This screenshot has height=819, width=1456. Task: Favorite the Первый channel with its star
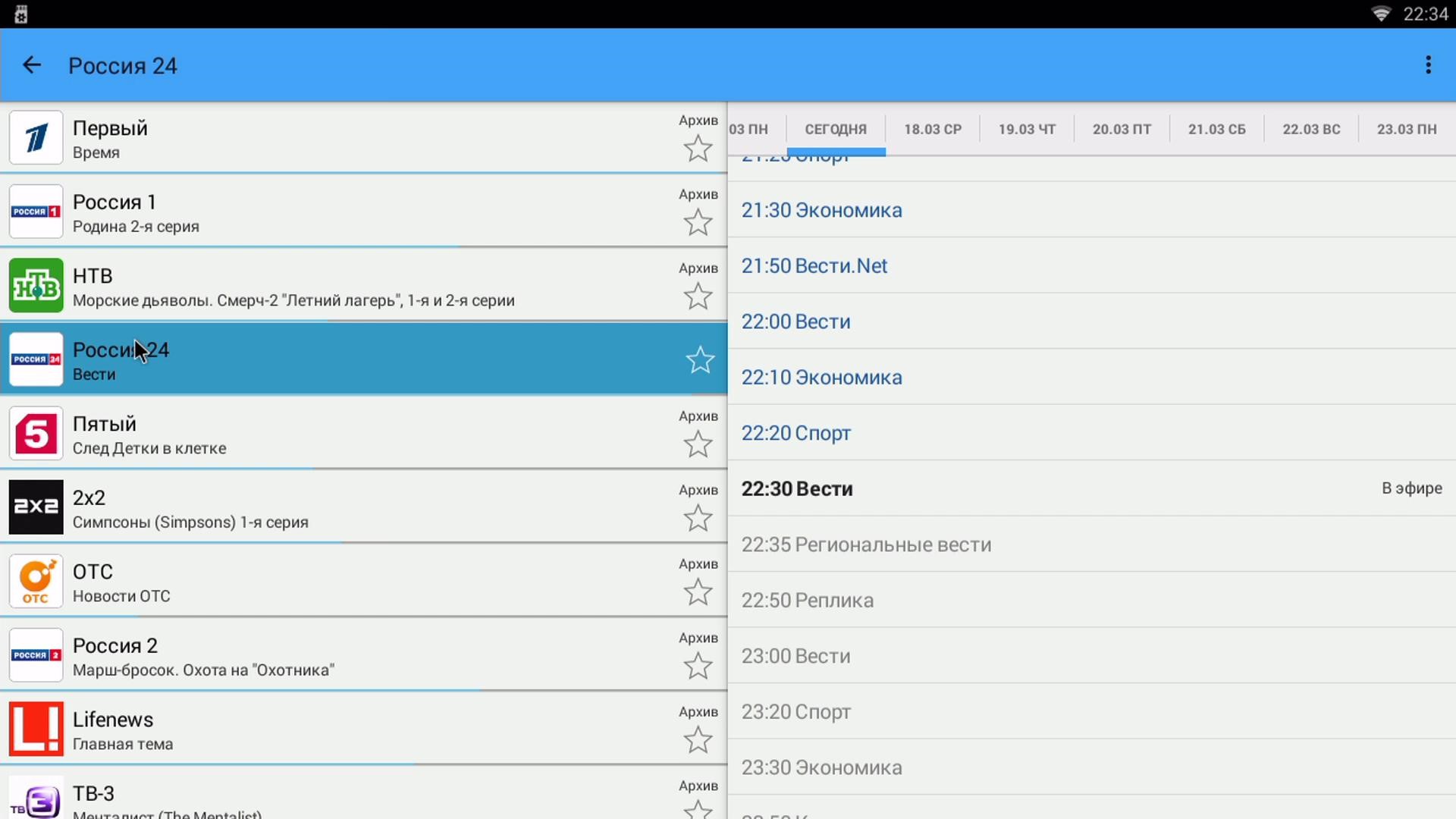(698, 149)
